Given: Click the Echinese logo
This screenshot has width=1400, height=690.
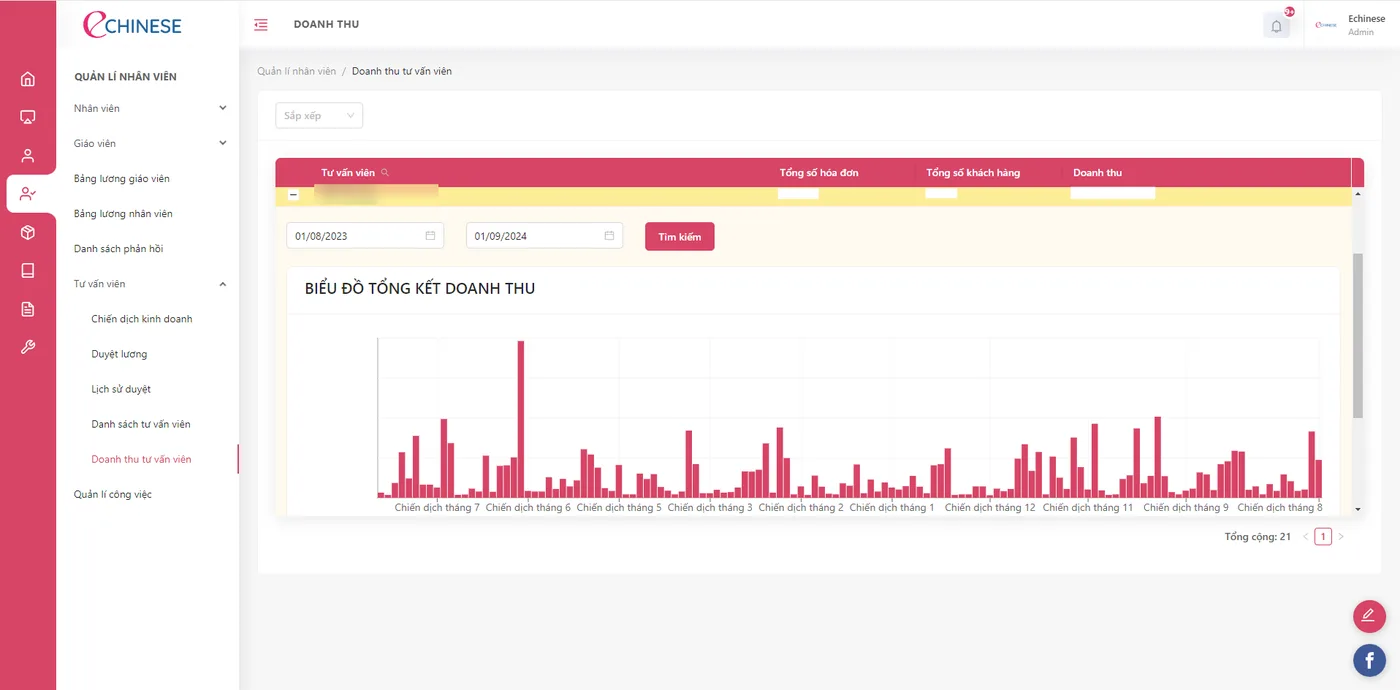Looking at the screenshot, I should point(132,25).
